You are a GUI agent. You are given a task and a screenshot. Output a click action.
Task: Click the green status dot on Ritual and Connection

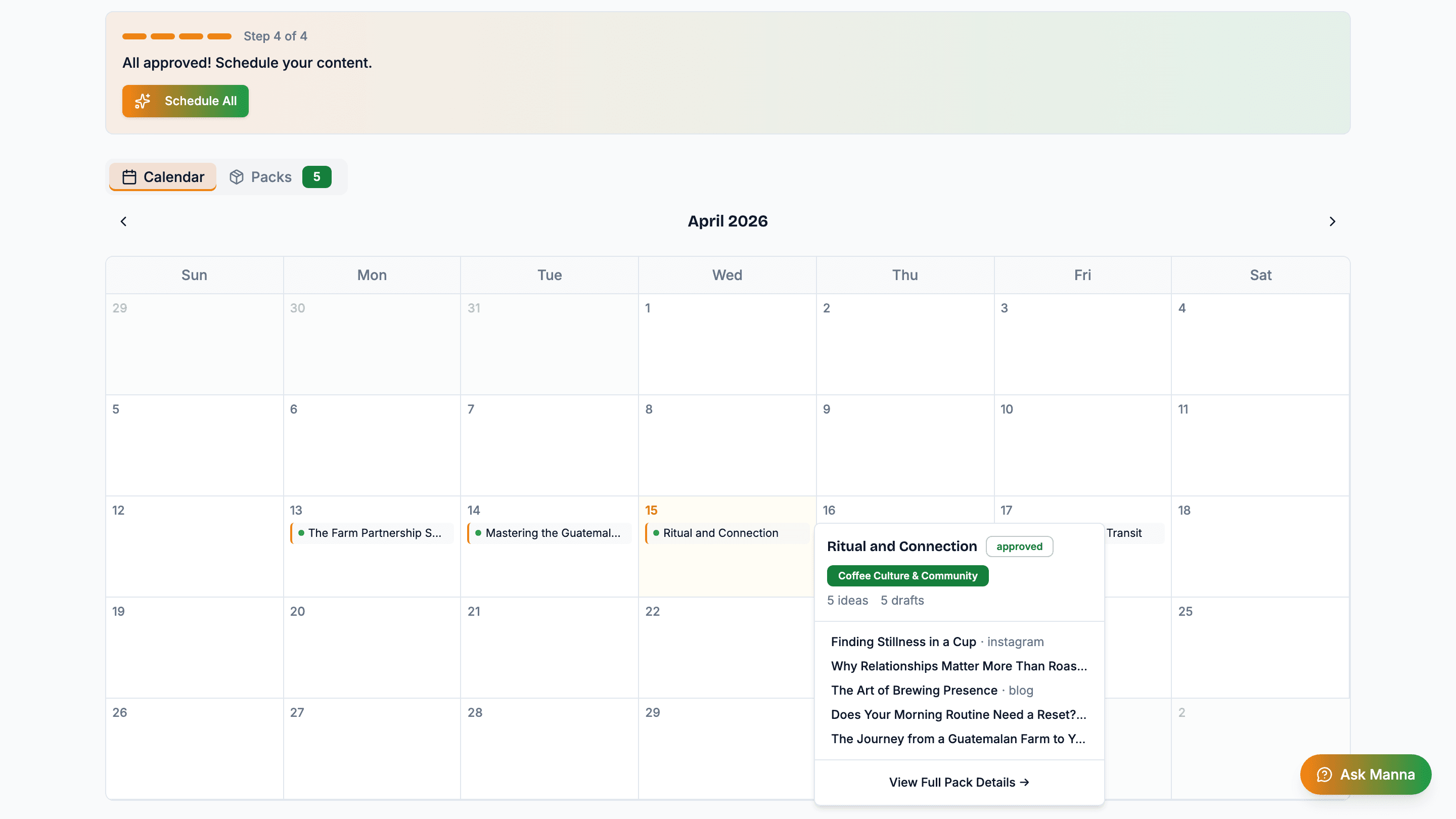coord(656,533)
